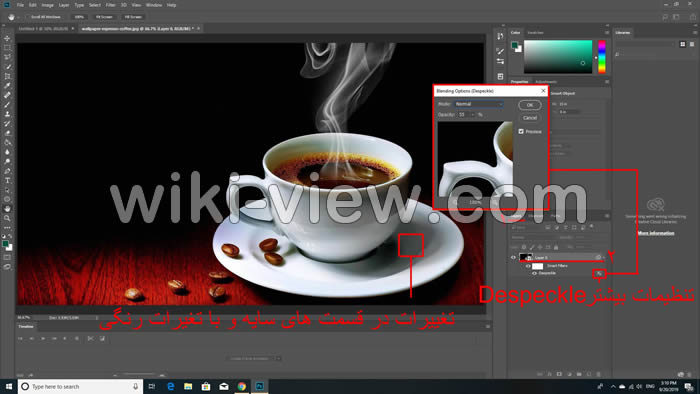This screenshot has width=700, height=394.
Task: Open the Create Video Timeline dropdown arrow
Action: (x=278, y=358)
